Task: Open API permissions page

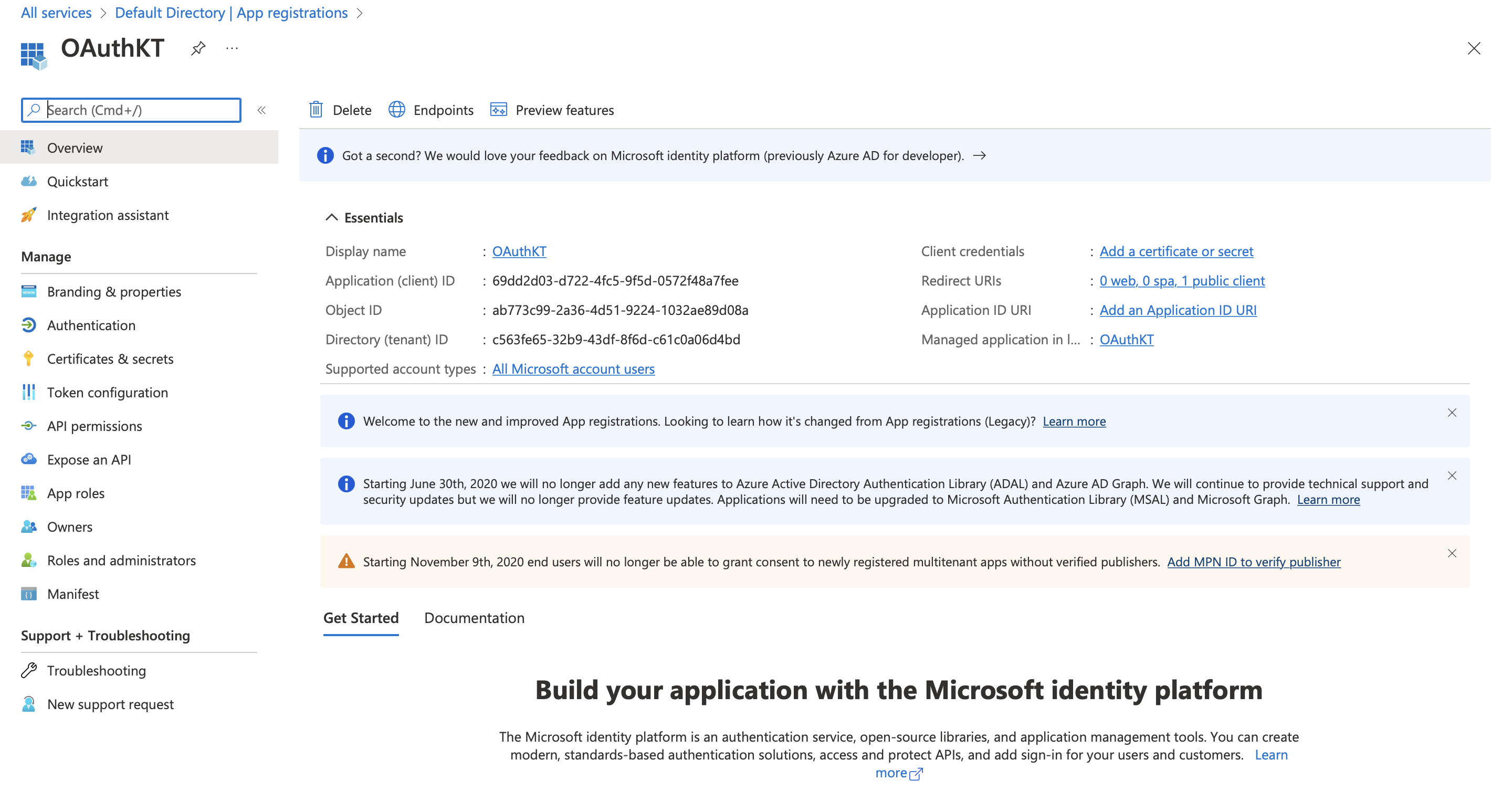Action: point(94,426)
